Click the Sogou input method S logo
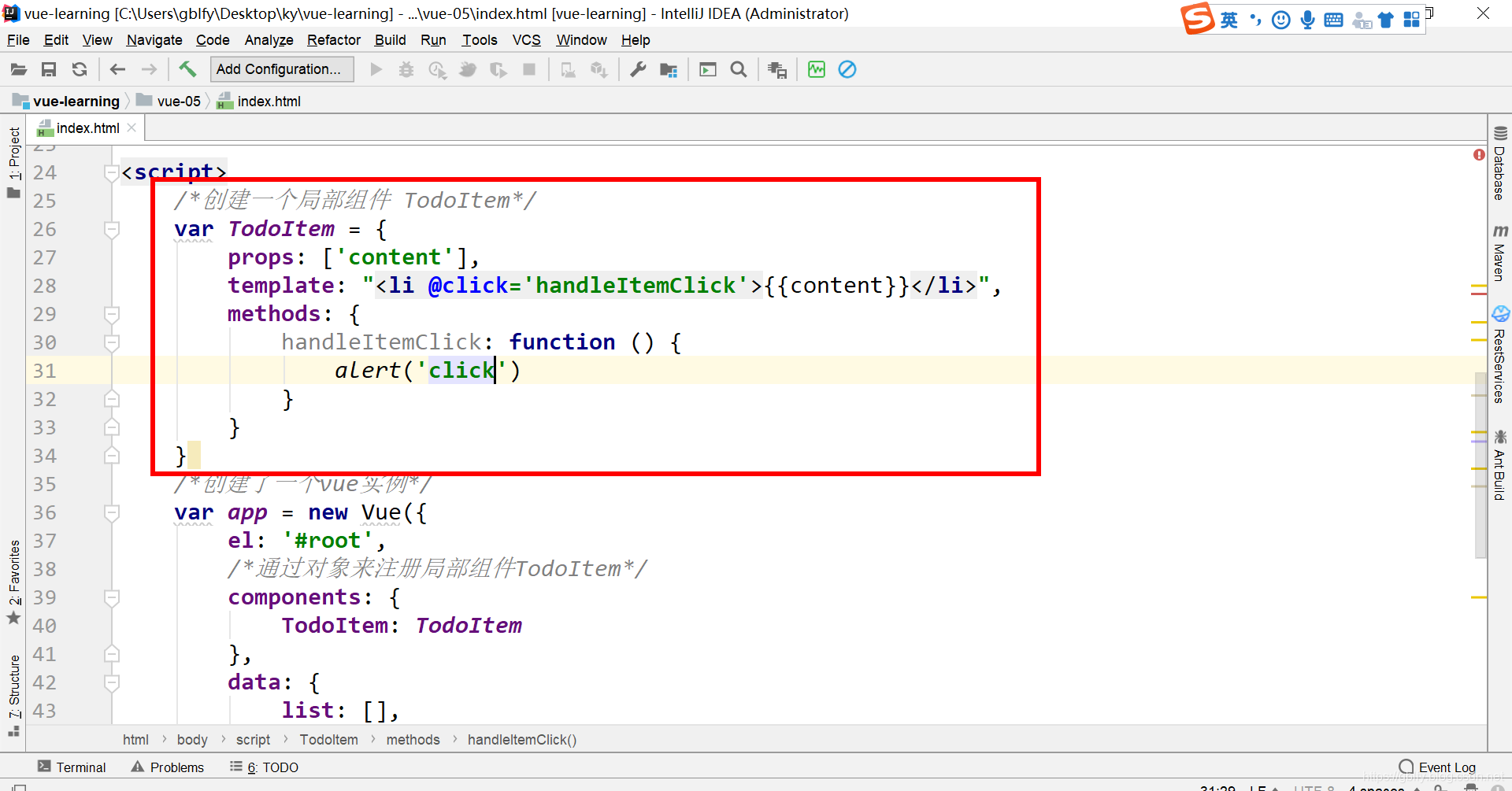The image size is (1512, 791). [1197, 18]
